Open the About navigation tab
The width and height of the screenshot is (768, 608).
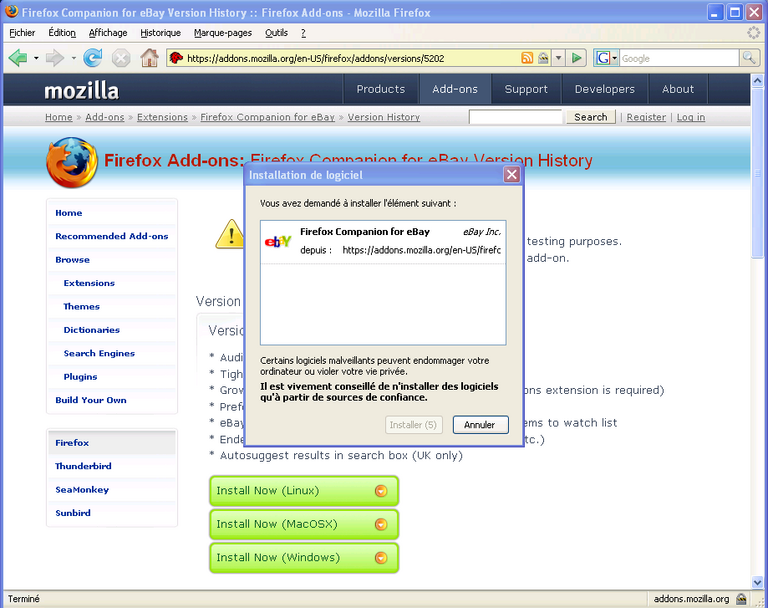click(x=678, y=89)
